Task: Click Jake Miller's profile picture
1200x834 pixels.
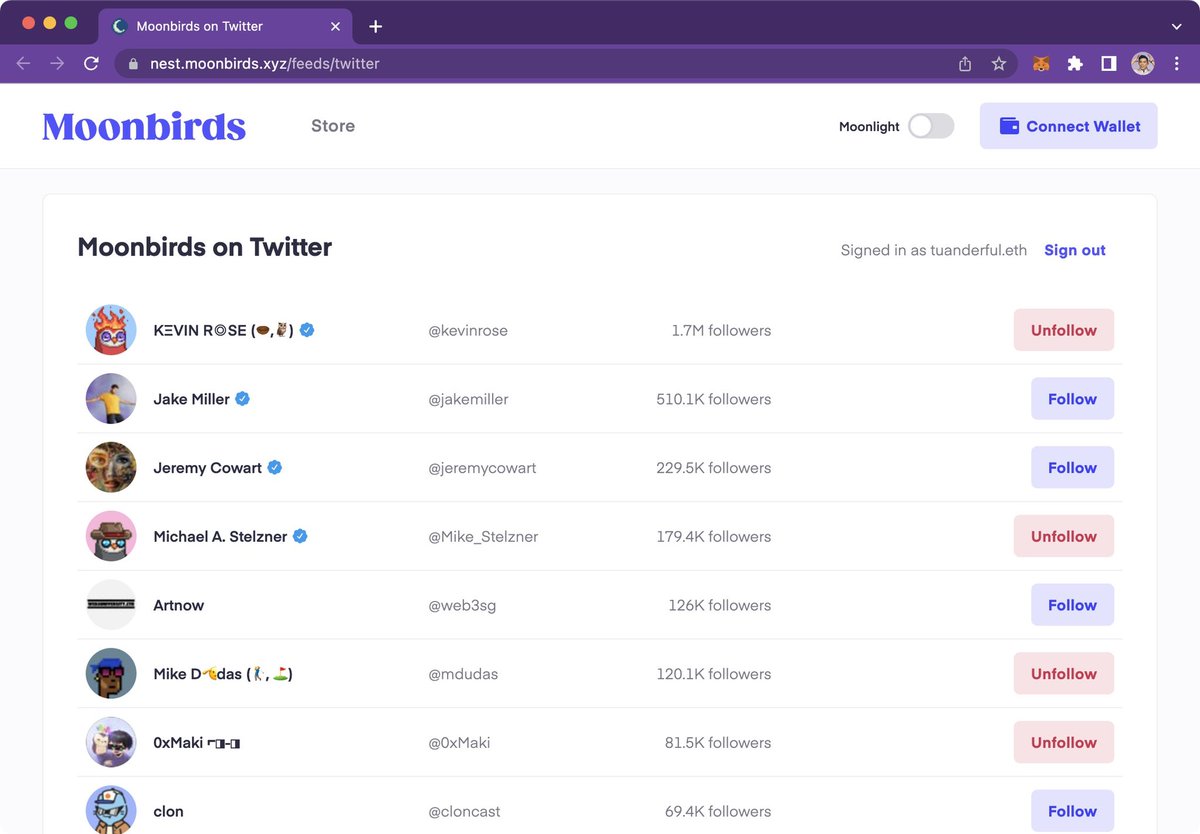Action: [111, 399]
